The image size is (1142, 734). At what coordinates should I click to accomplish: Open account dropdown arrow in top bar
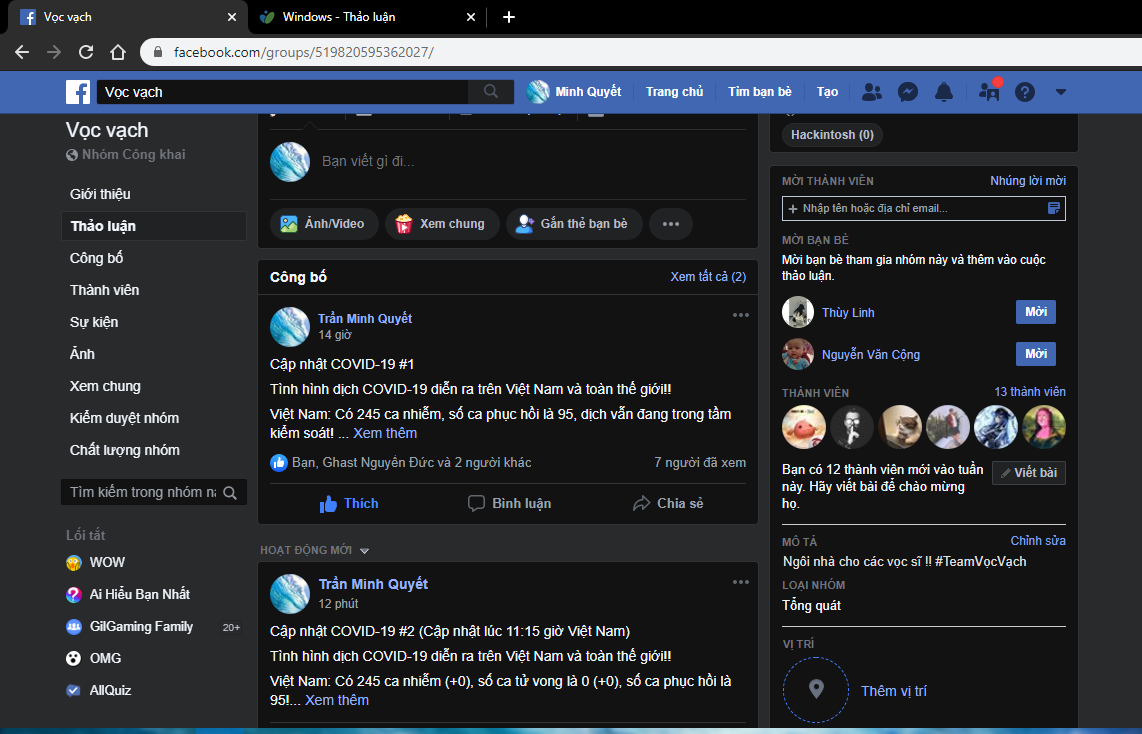(1060, 92)
